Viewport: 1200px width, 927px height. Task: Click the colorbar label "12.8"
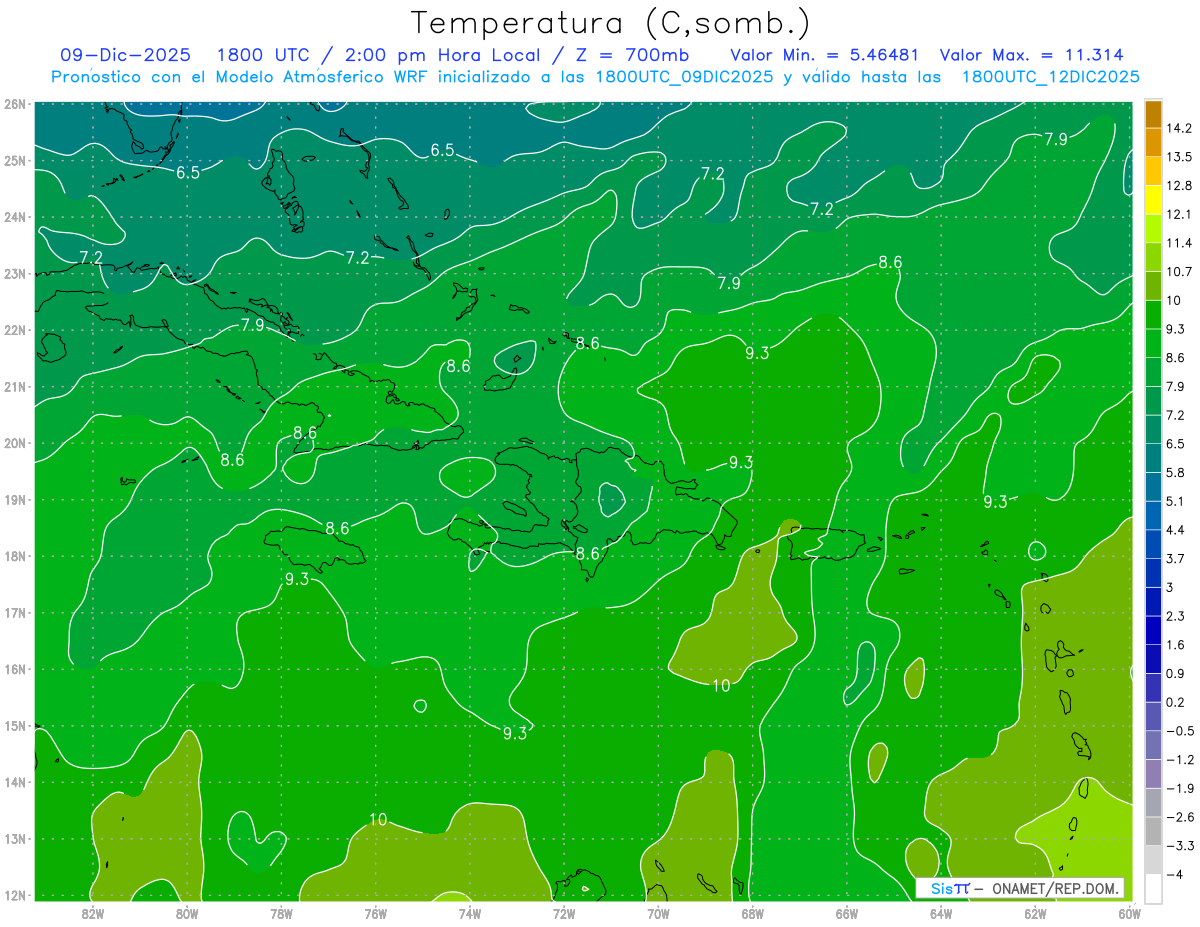click(x=1179, y=185)
